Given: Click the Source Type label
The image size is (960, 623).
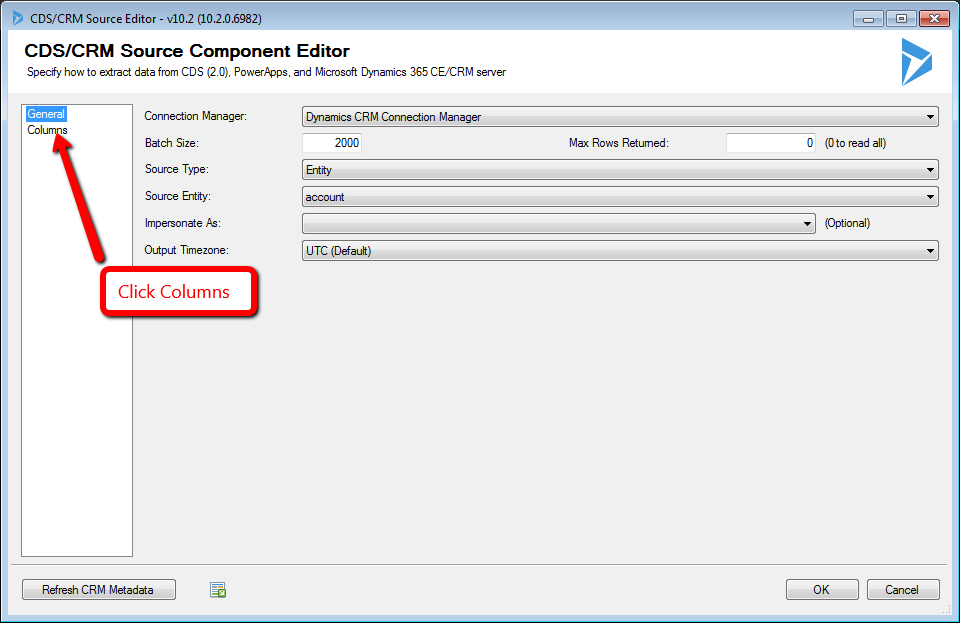Looking at the screenshot, I should click(176, 169).
